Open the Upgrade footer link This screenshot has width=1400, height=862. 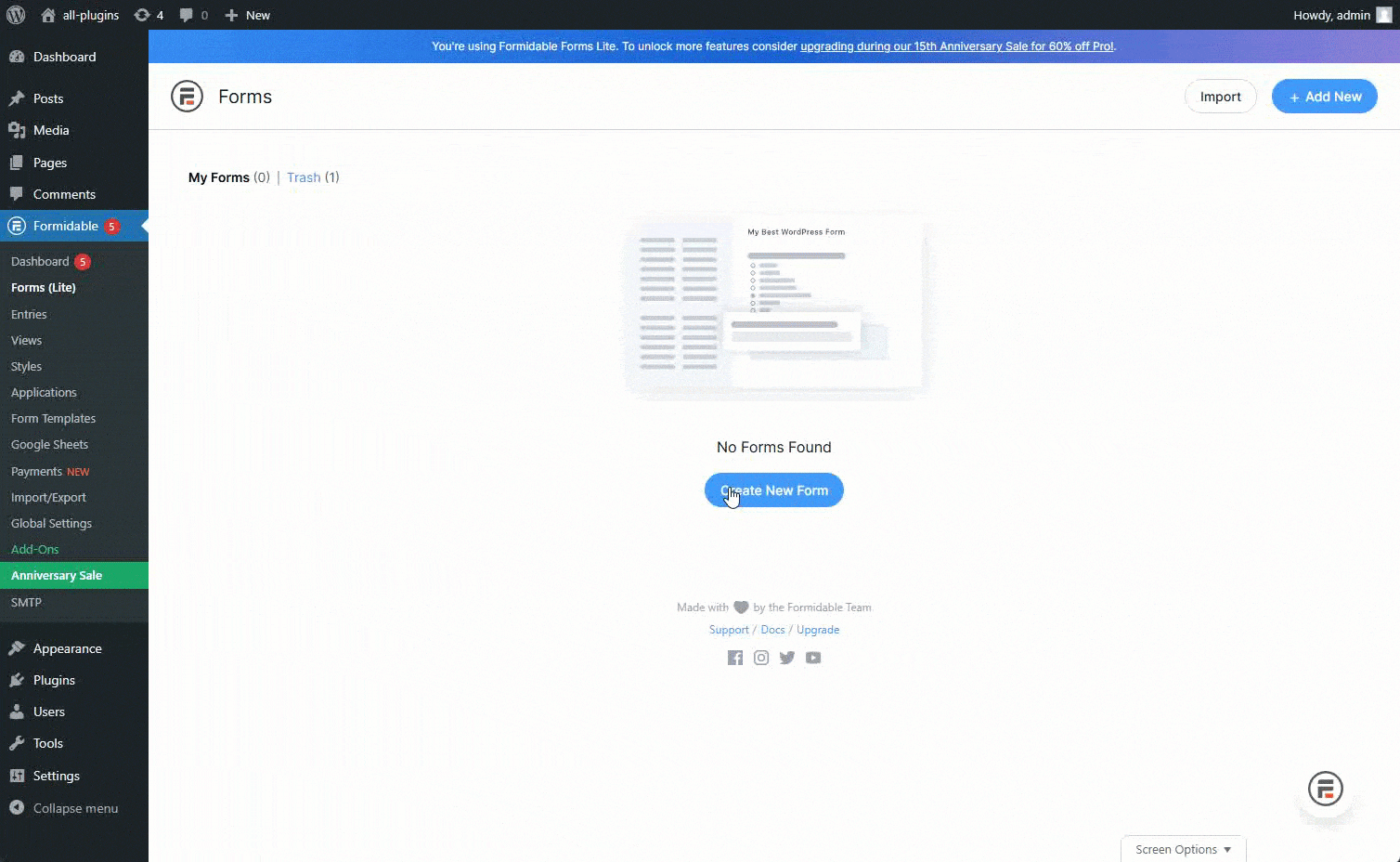tap(818, 630)
